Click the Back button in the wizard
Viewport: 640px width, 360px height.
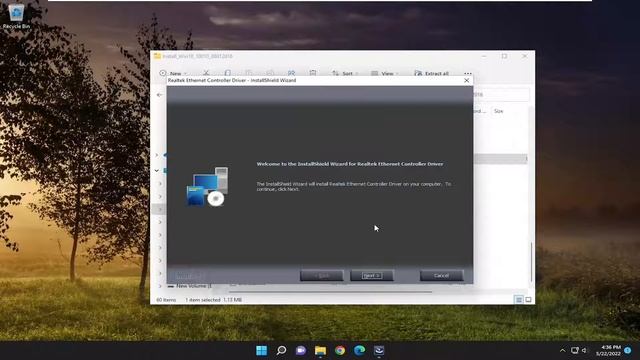click(322, 276)
